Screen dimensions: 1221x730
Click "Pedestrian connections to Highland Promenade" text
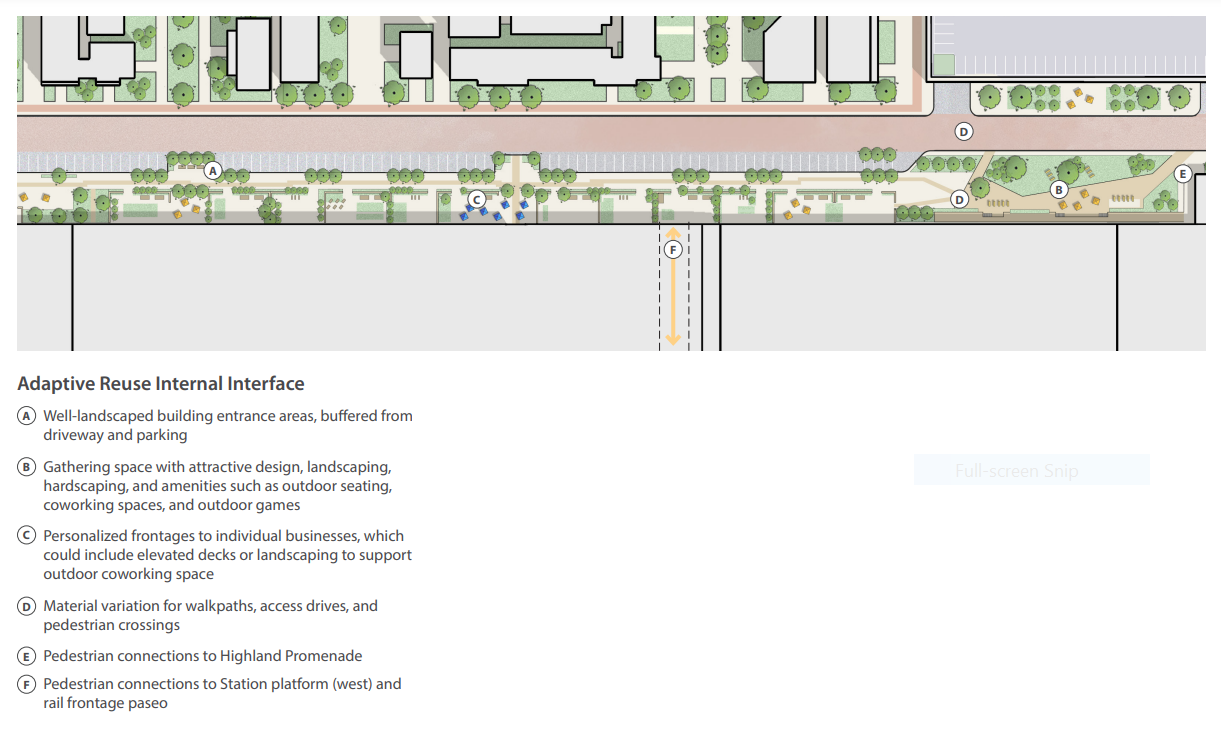pos(202,656)
